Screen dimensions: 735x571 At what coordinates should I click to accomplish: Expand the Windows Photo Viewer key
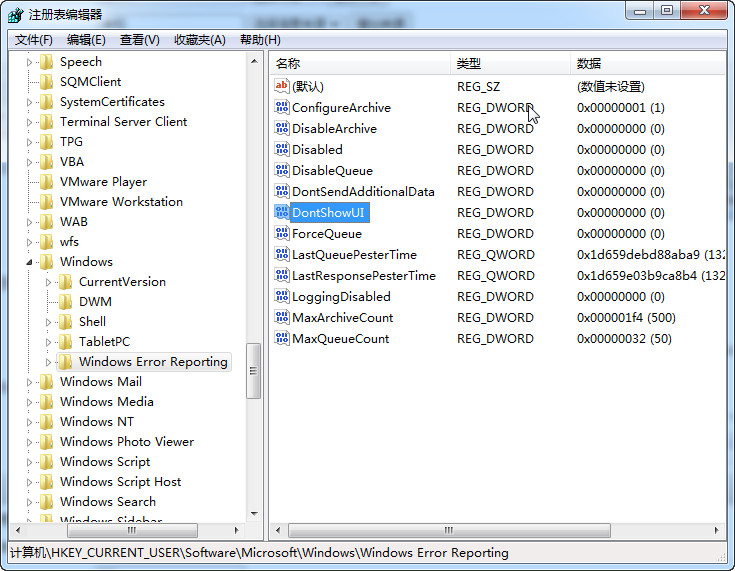point(30,442)
